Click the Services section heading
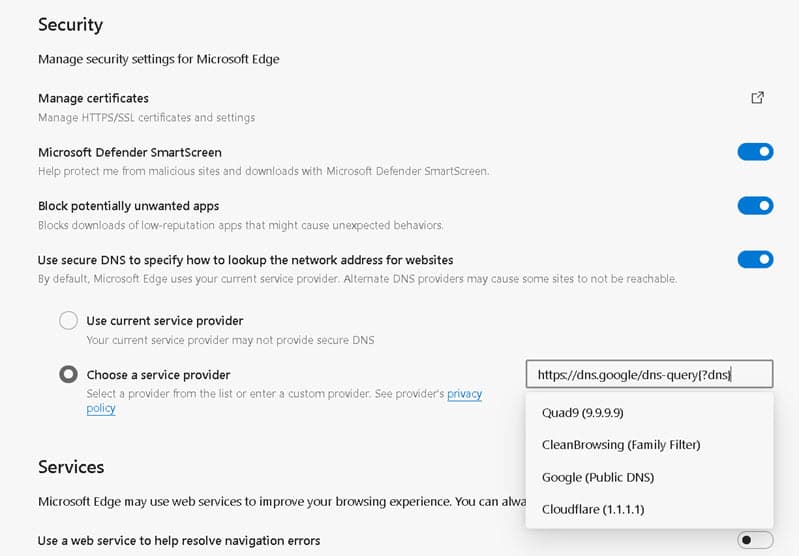 point(71,467)
